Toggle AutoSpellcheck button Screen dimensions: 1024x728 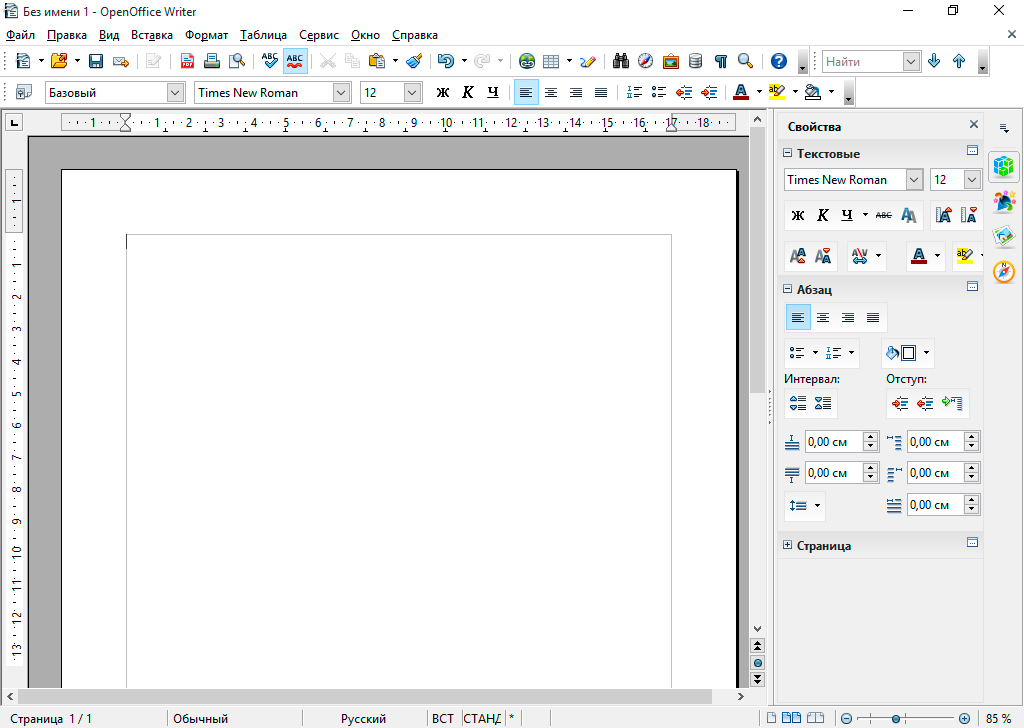pyautogui.click(x=295, y=61)
